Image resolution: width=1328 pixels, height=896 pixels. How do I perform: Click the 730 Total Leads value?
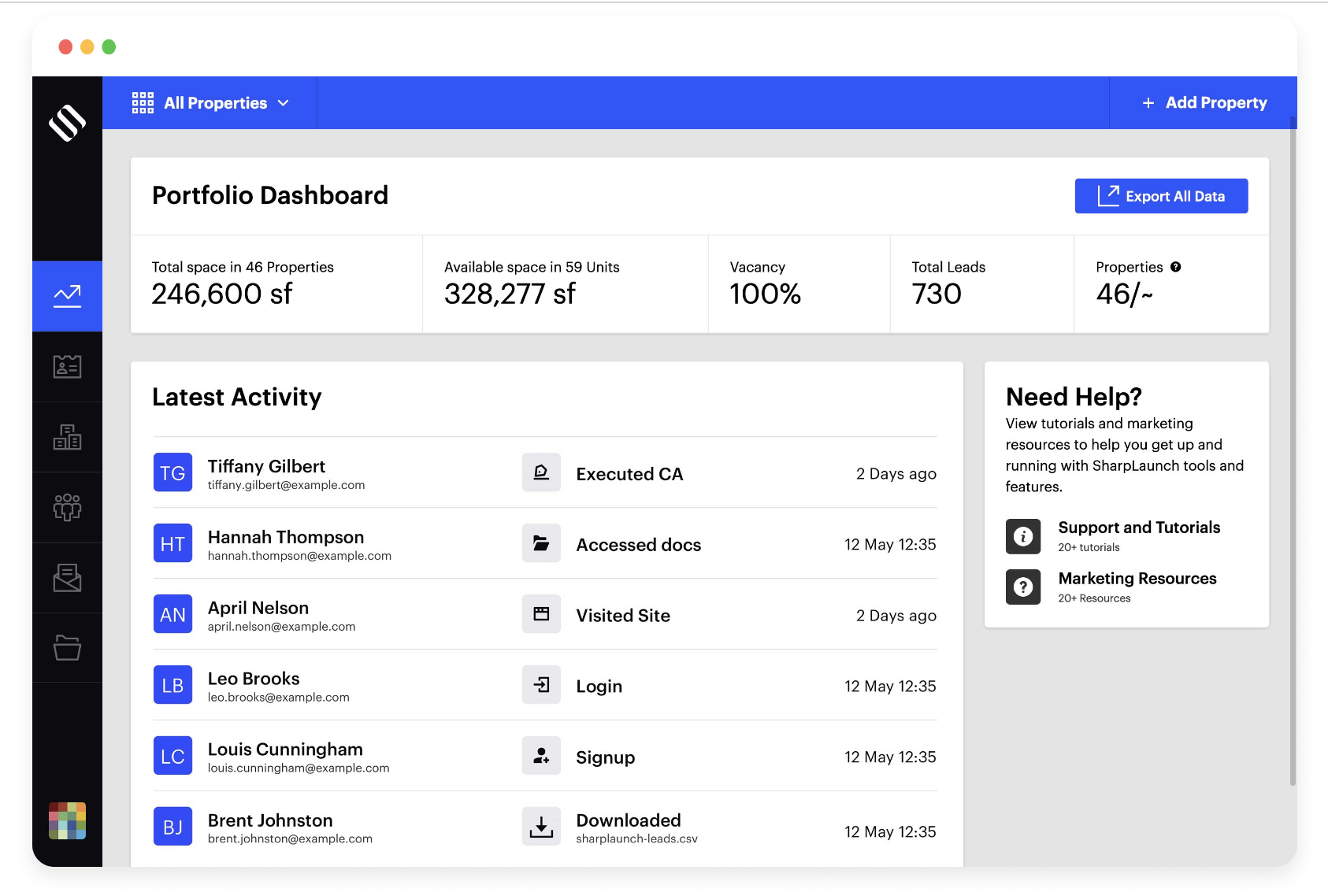tap(937, 294)
